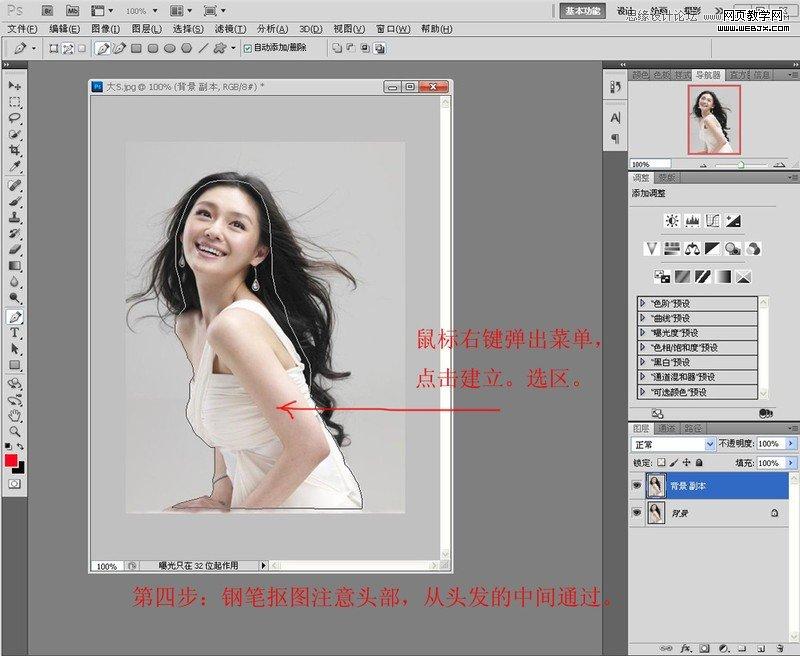Click the Launch Bridge button in app bar
800x656 pixels.
[47, 9]
